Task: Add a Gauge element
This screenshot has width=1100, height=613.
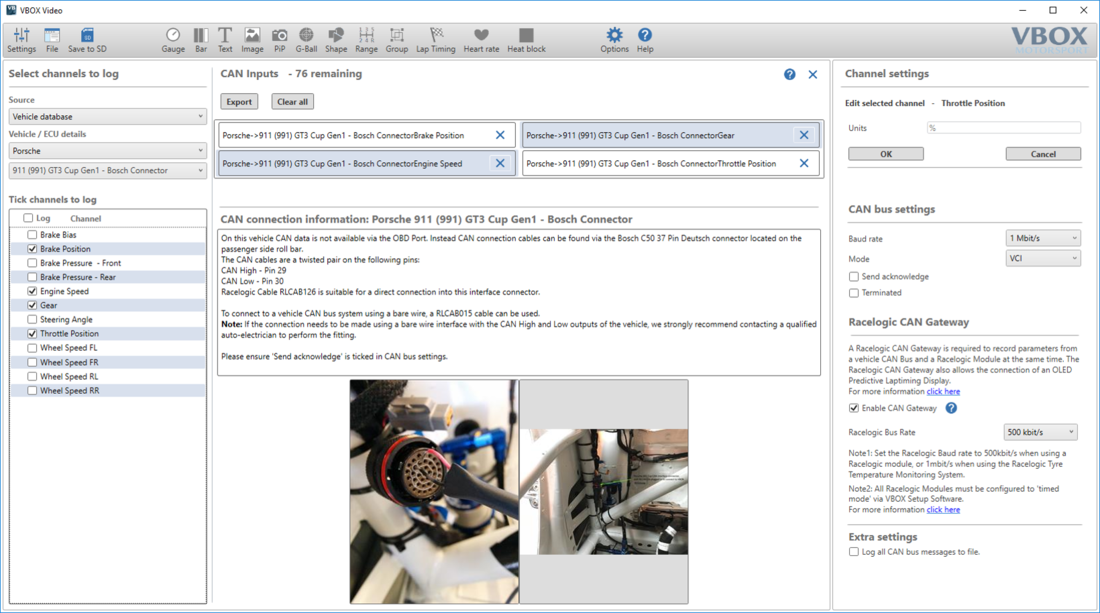Action: [x=173, y=41]
